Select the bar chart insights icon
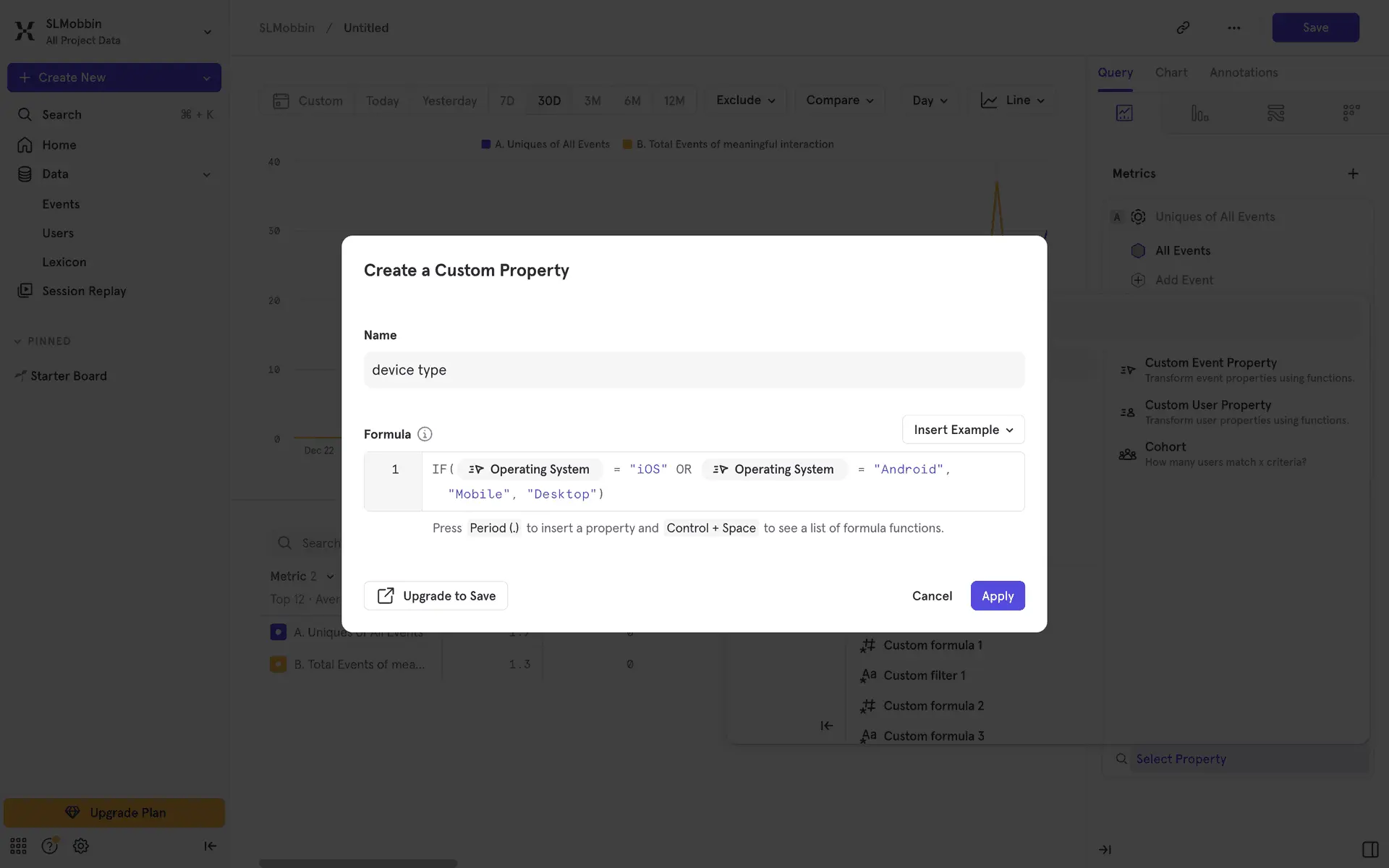This screenshot has width=1389, height=868. tap(1199, 113)
